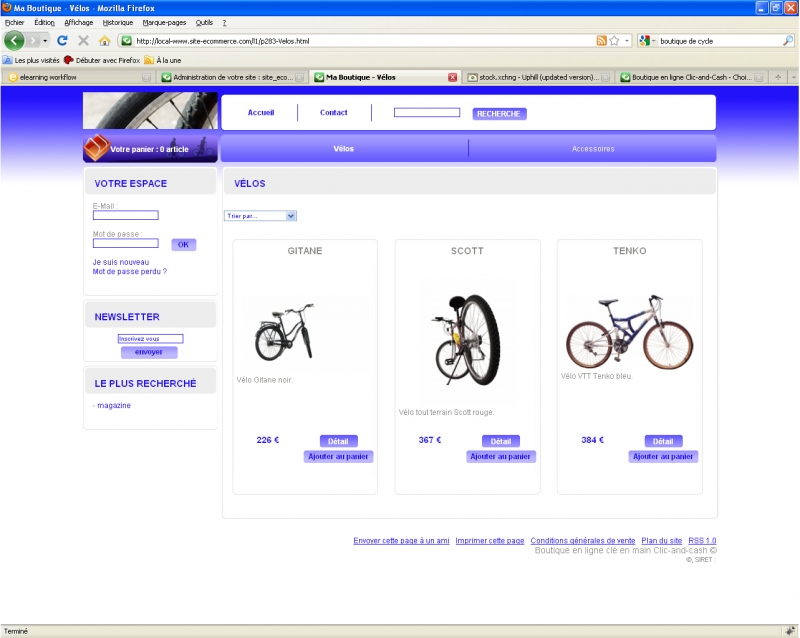Viewport: 800px width, 638px height.
Task: Stop loading with the X toolbar icon
Action: tap(83, 41)
